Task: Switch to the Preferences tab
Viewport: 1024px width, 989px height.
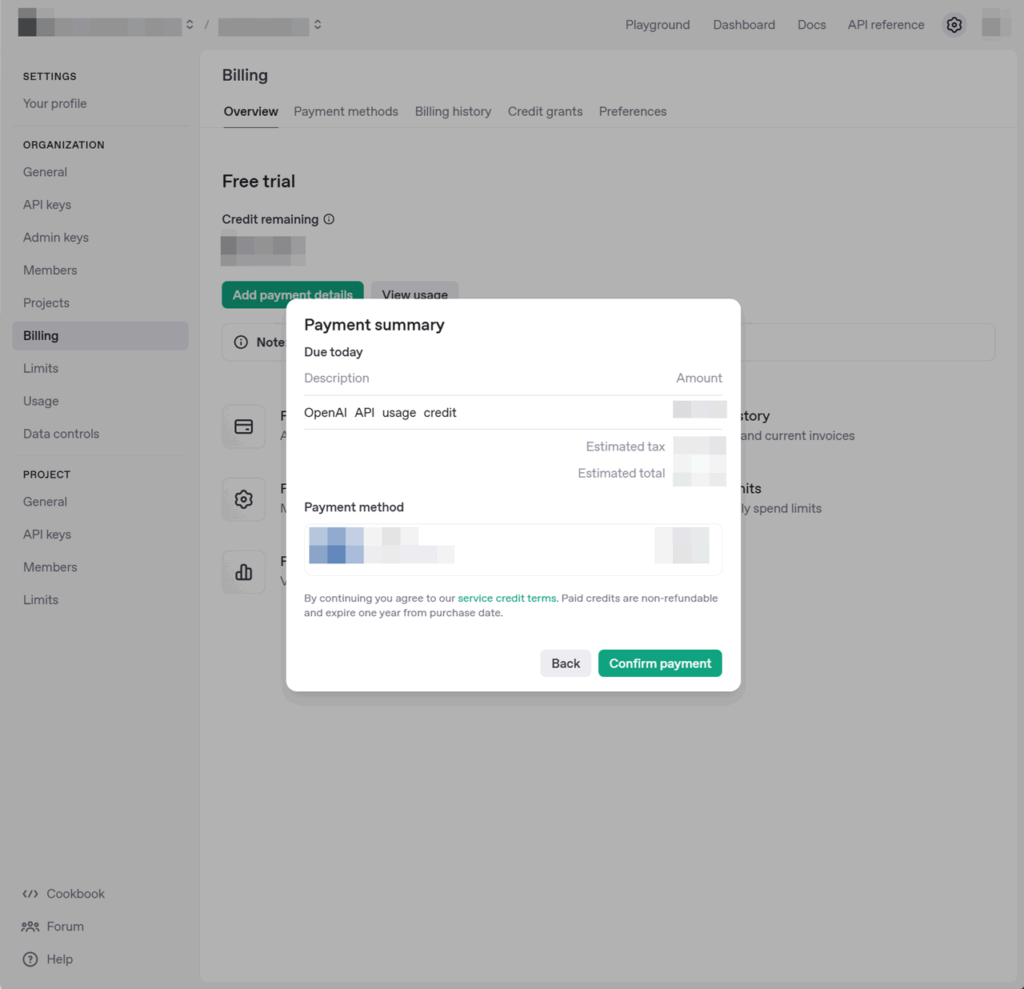Action: click(x=632, y=111)
